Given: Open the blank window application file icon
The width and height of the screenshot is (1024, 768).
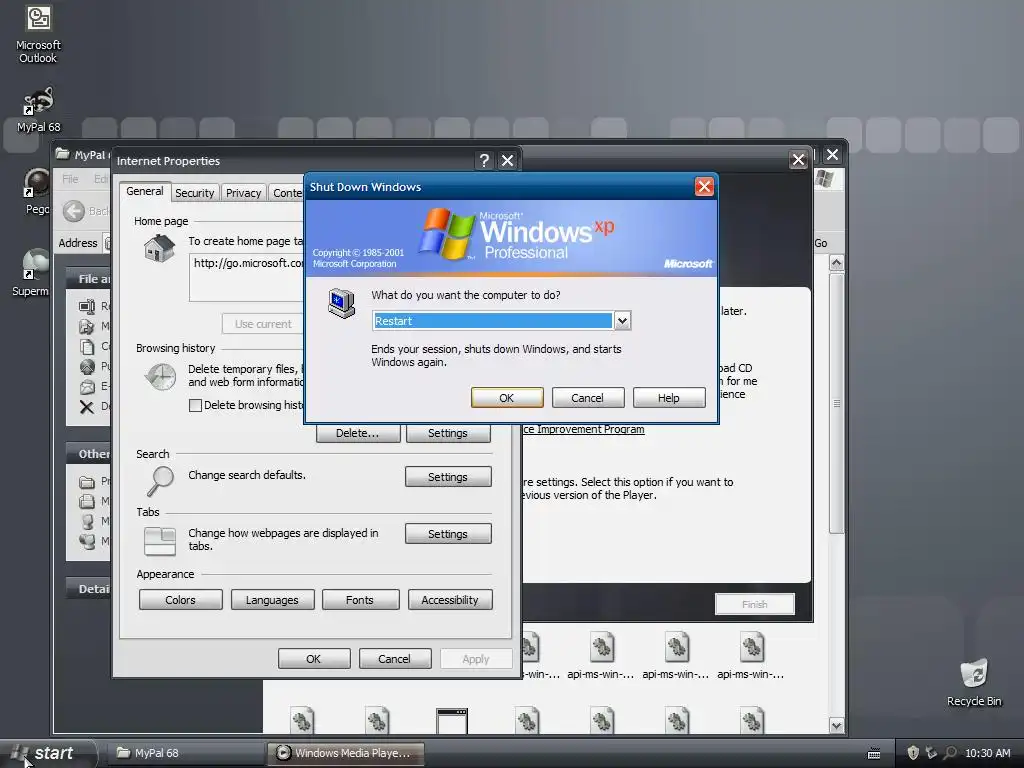Looking at the screenshot, I should coord(452,721).
